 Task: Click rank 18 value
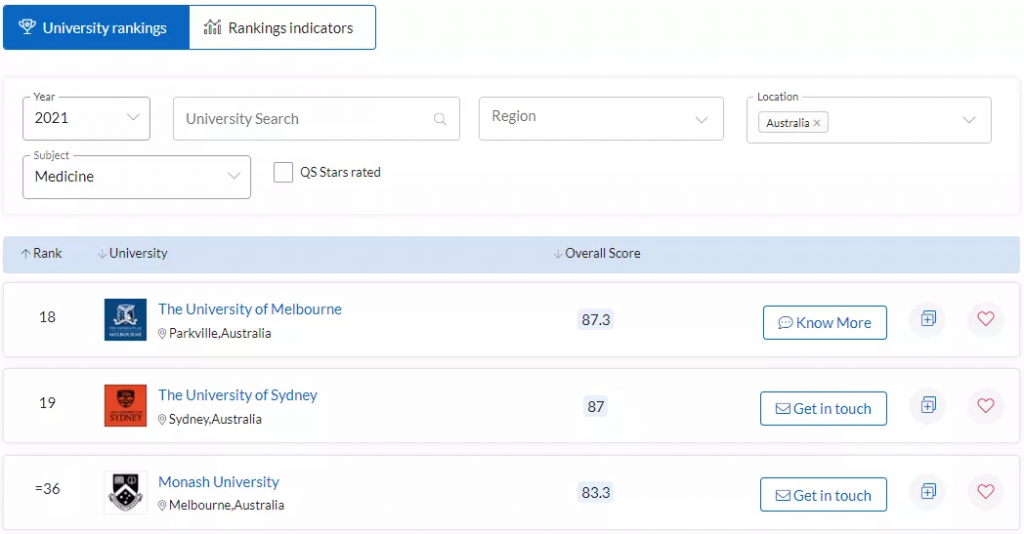(47, 317)
